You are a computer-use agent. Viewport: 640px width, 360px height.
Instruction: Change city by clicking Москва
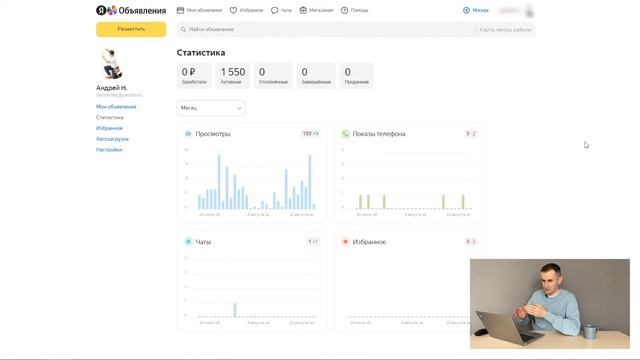480,10
